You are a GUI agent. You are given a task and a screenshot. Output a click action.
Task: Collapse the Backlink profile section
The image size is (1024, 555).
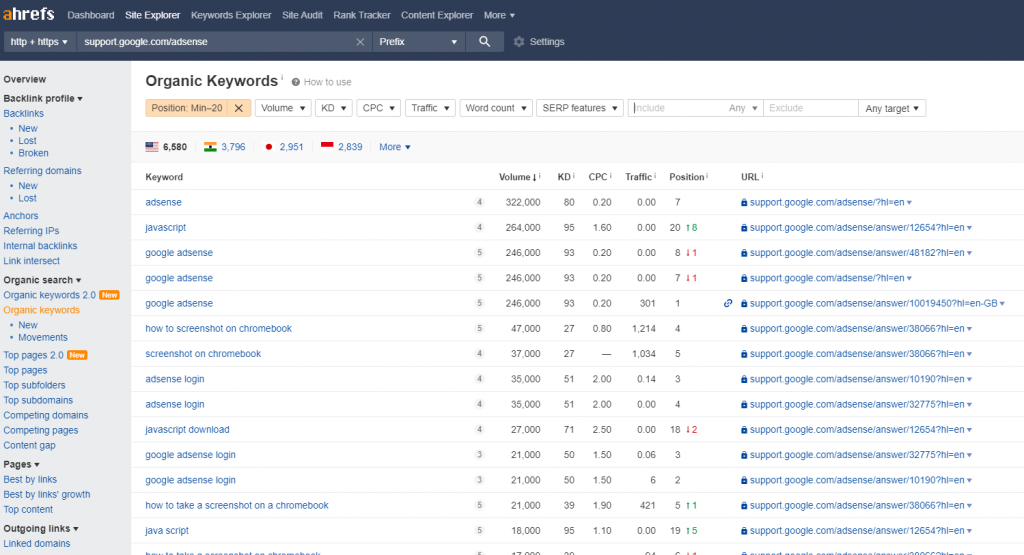click(43, 99)
